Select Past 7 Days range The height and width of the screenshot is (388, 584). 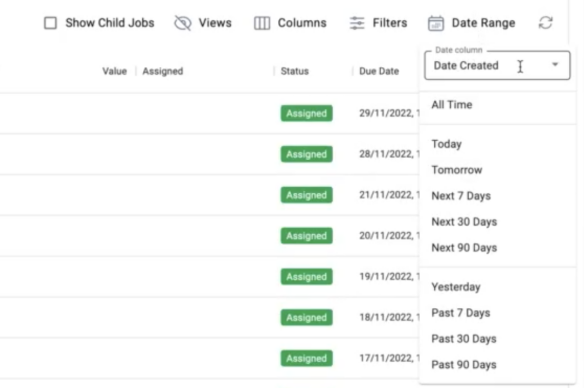(460, 313)
